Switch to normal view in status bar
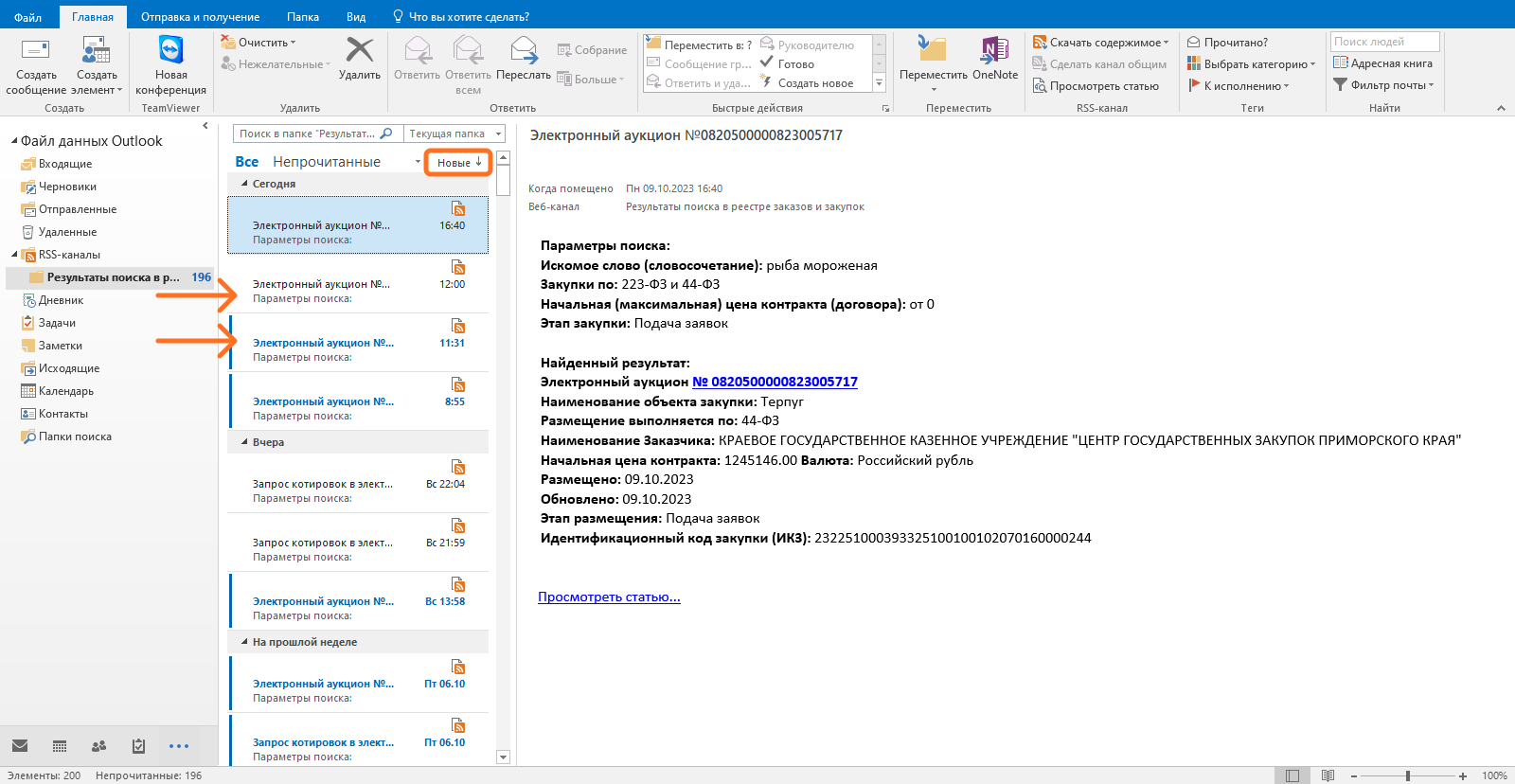 pos(1292,775)
